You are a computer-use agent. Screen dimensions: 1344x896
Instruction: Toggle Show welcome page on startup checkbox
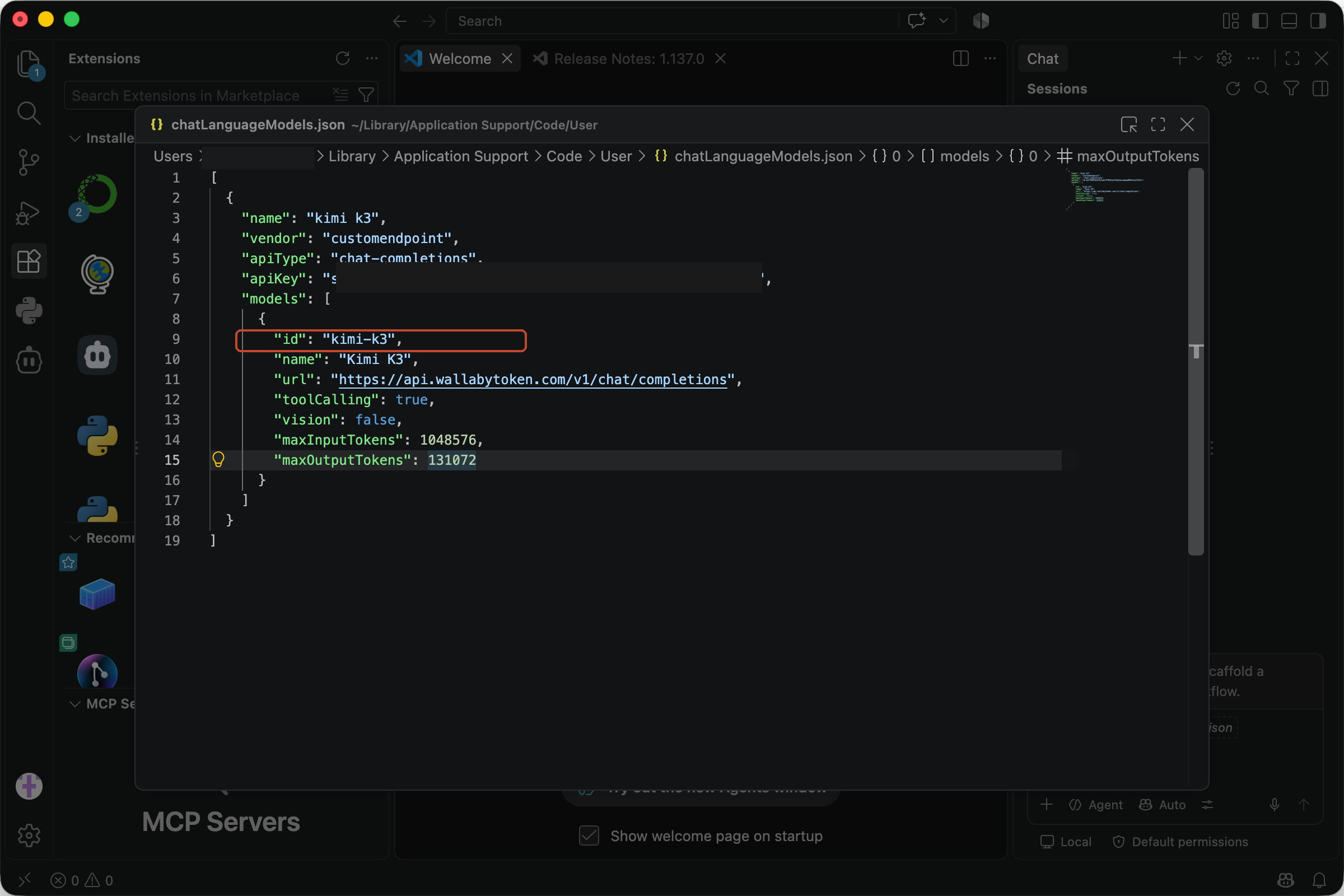point(589,836)
